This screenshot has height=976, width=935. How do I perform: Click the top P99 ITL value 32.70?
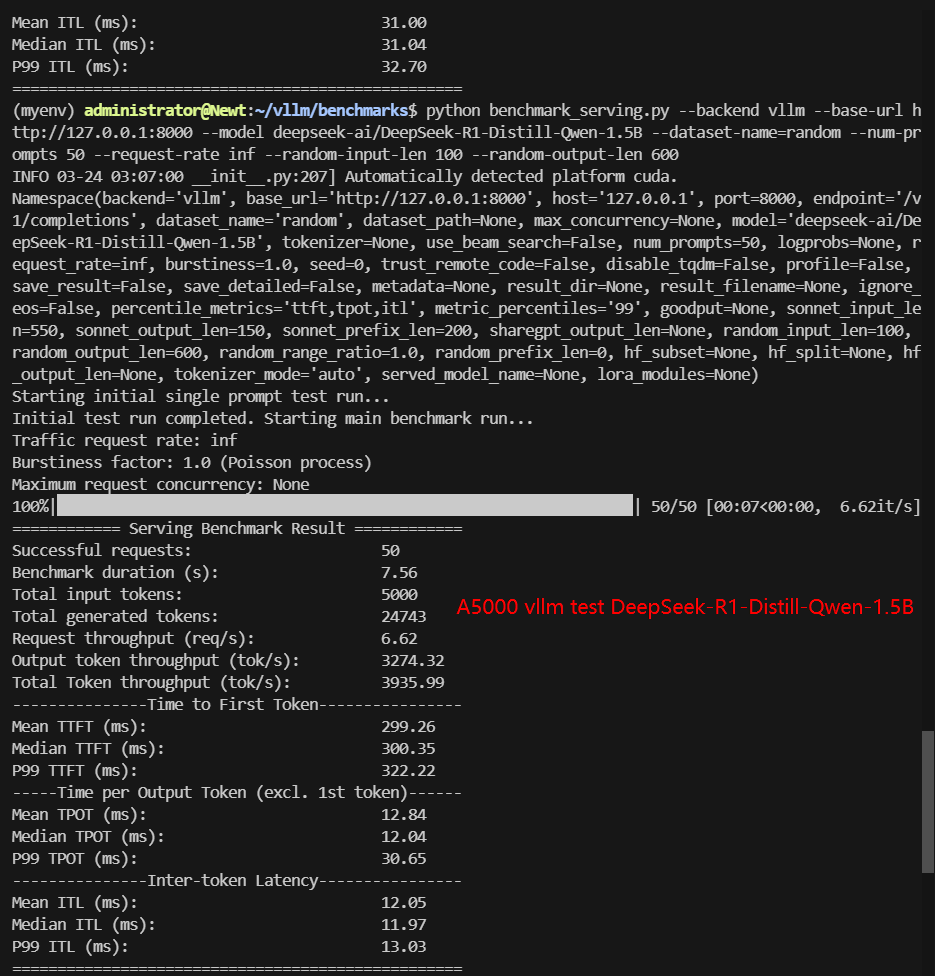(403, 67)
